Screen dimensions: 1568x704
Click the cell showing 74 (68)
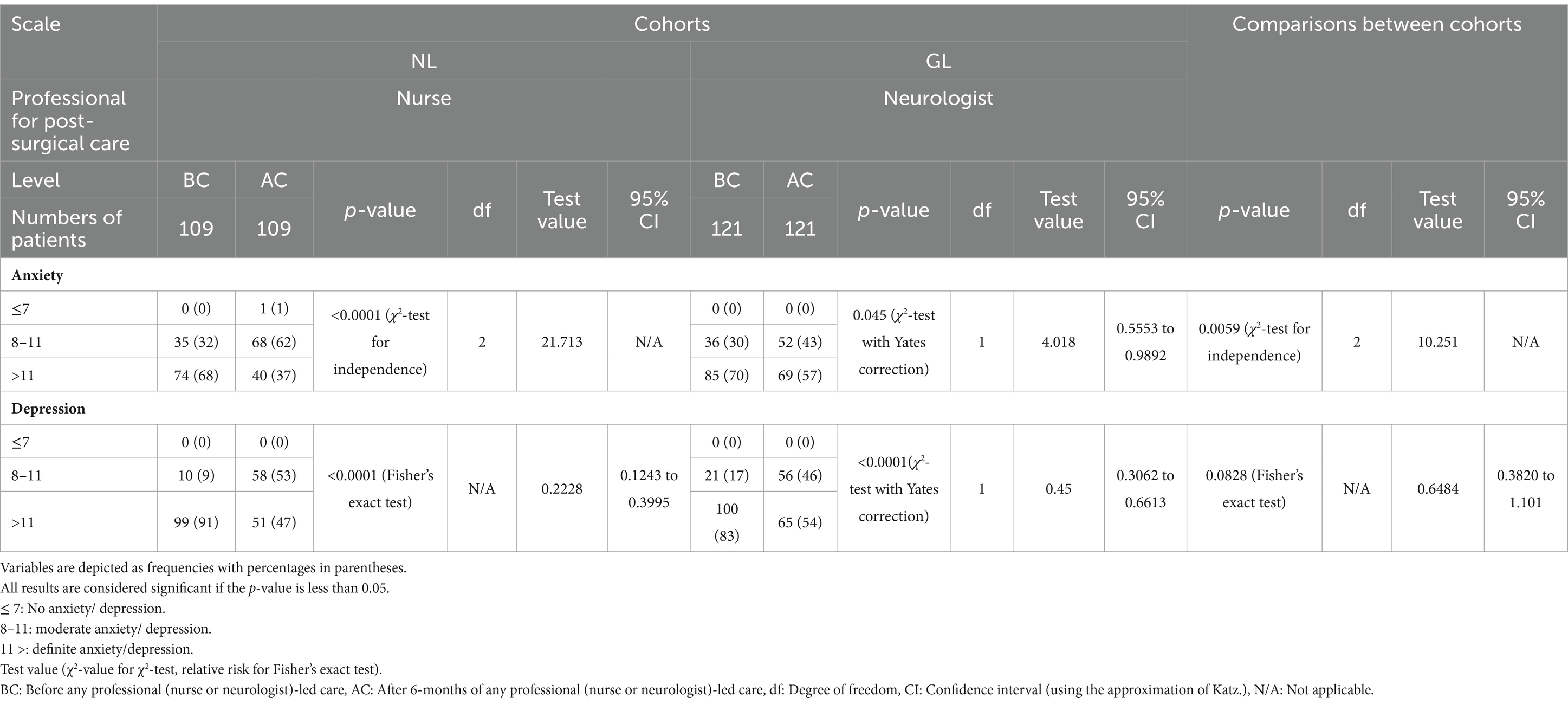click(x=196, y=375)
